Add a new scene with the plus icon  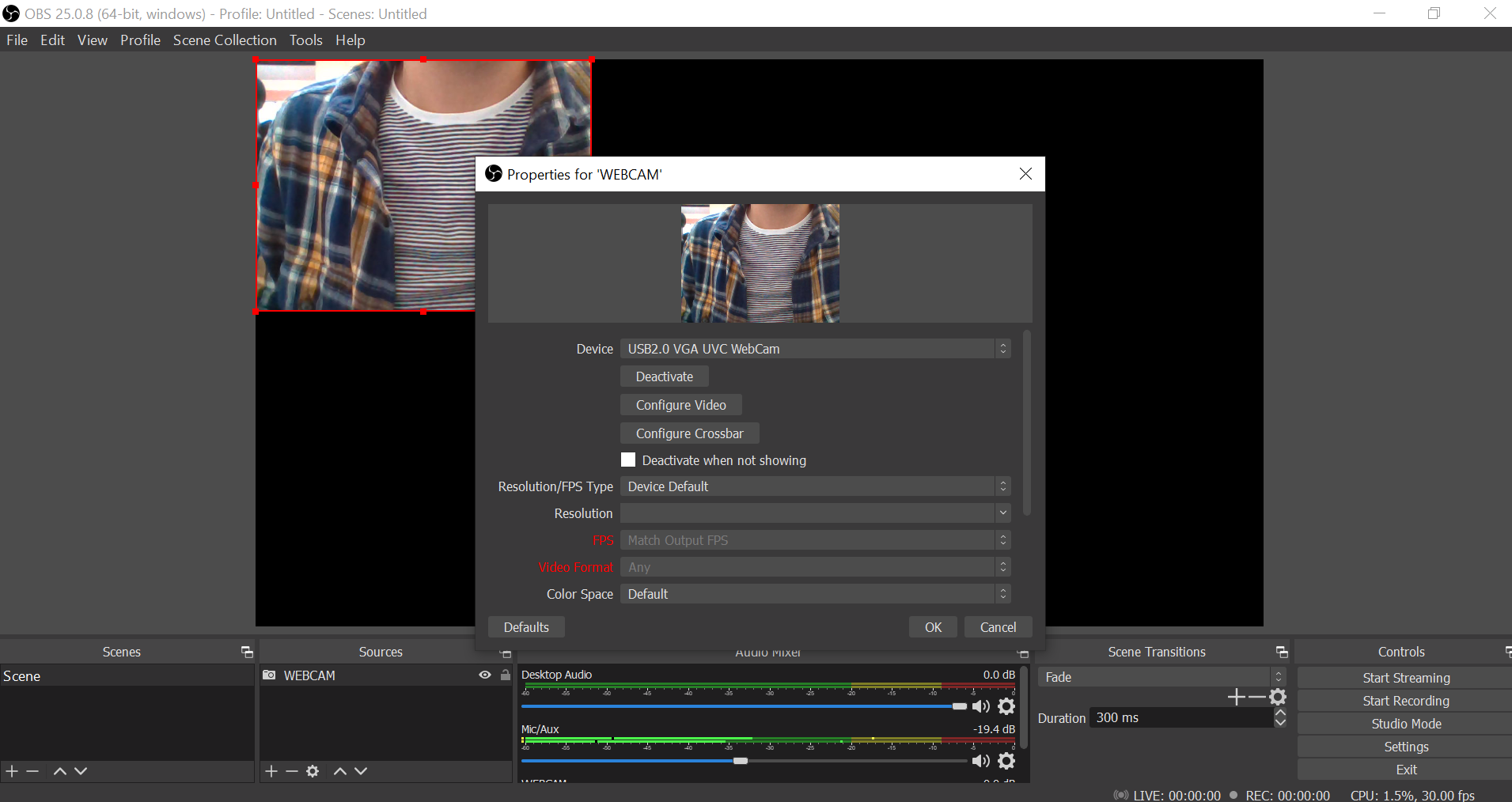[x=11, y=771]
